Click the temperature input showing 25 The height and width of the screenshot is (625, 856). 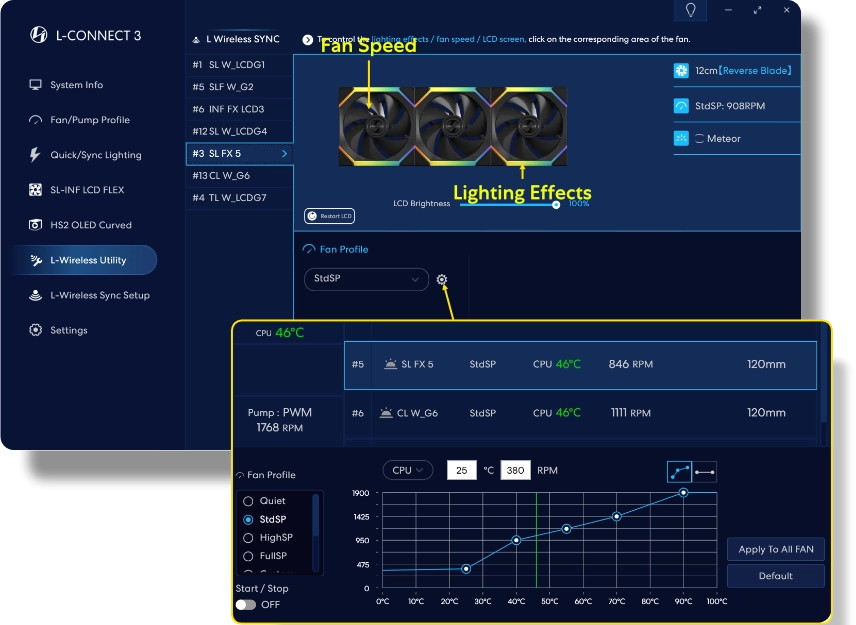(x=461, y=470)
